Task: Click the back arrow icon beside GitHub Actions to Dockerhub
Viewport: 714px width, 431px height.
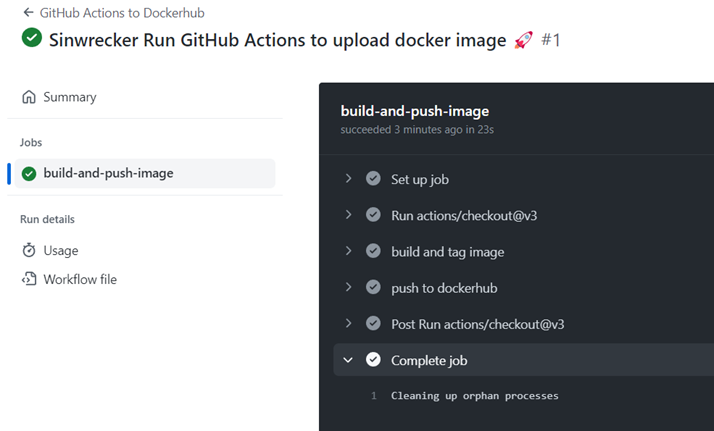Action: (x=28, y=12)
